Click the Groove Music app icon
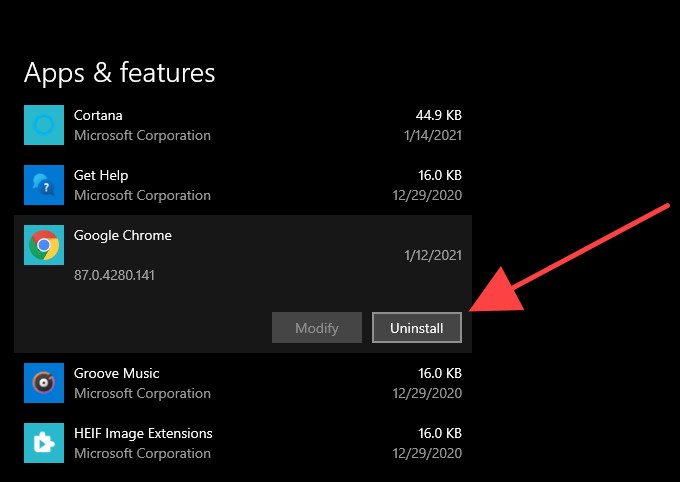 [43, 383]
